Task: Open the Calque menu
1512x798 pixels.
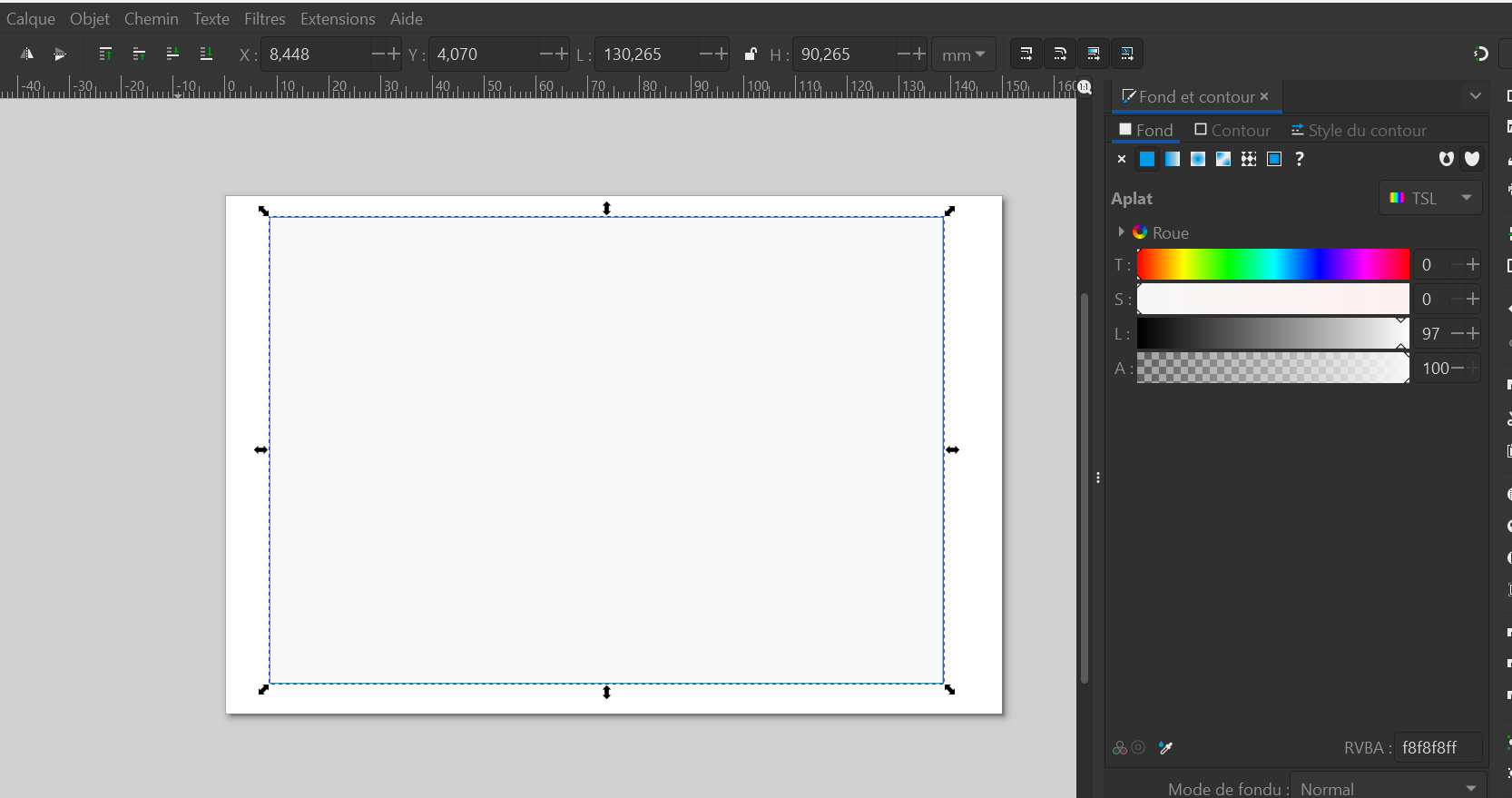Action: tap(31, 18)
